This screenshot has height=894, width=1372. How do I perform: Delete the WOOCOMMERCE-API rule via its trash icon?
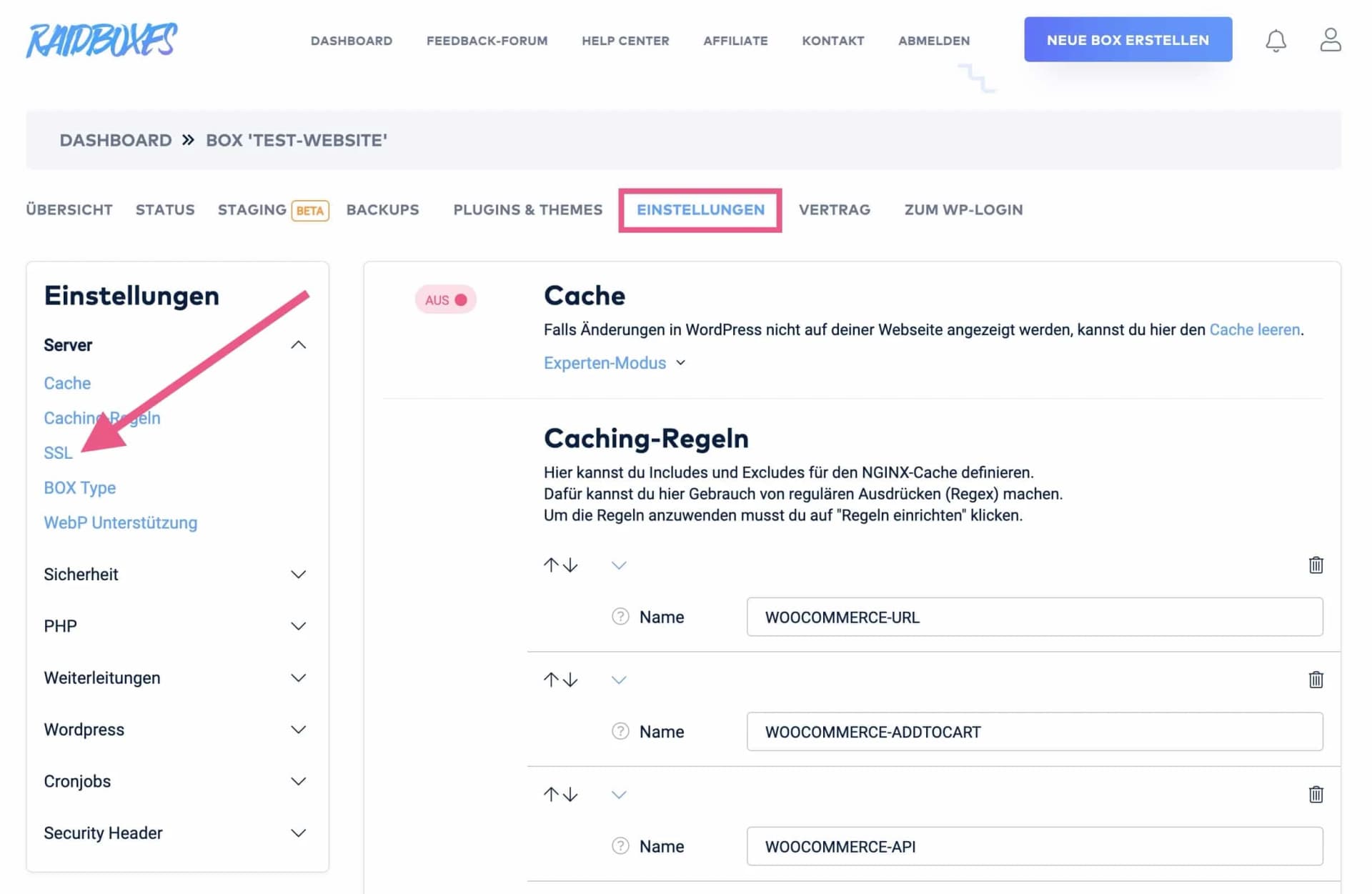coord(1316,795)
